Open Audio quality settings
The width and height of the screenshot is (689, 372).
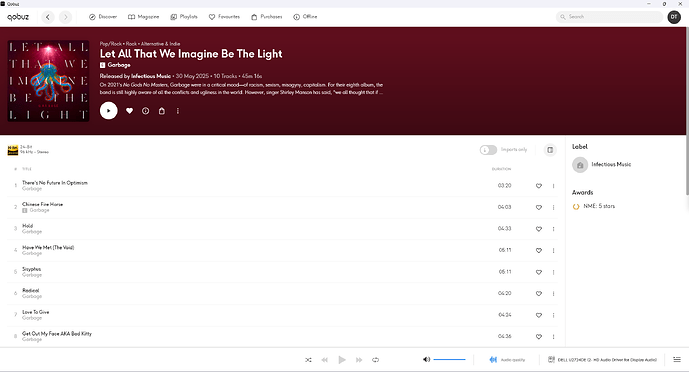click(x=507, y=360)
